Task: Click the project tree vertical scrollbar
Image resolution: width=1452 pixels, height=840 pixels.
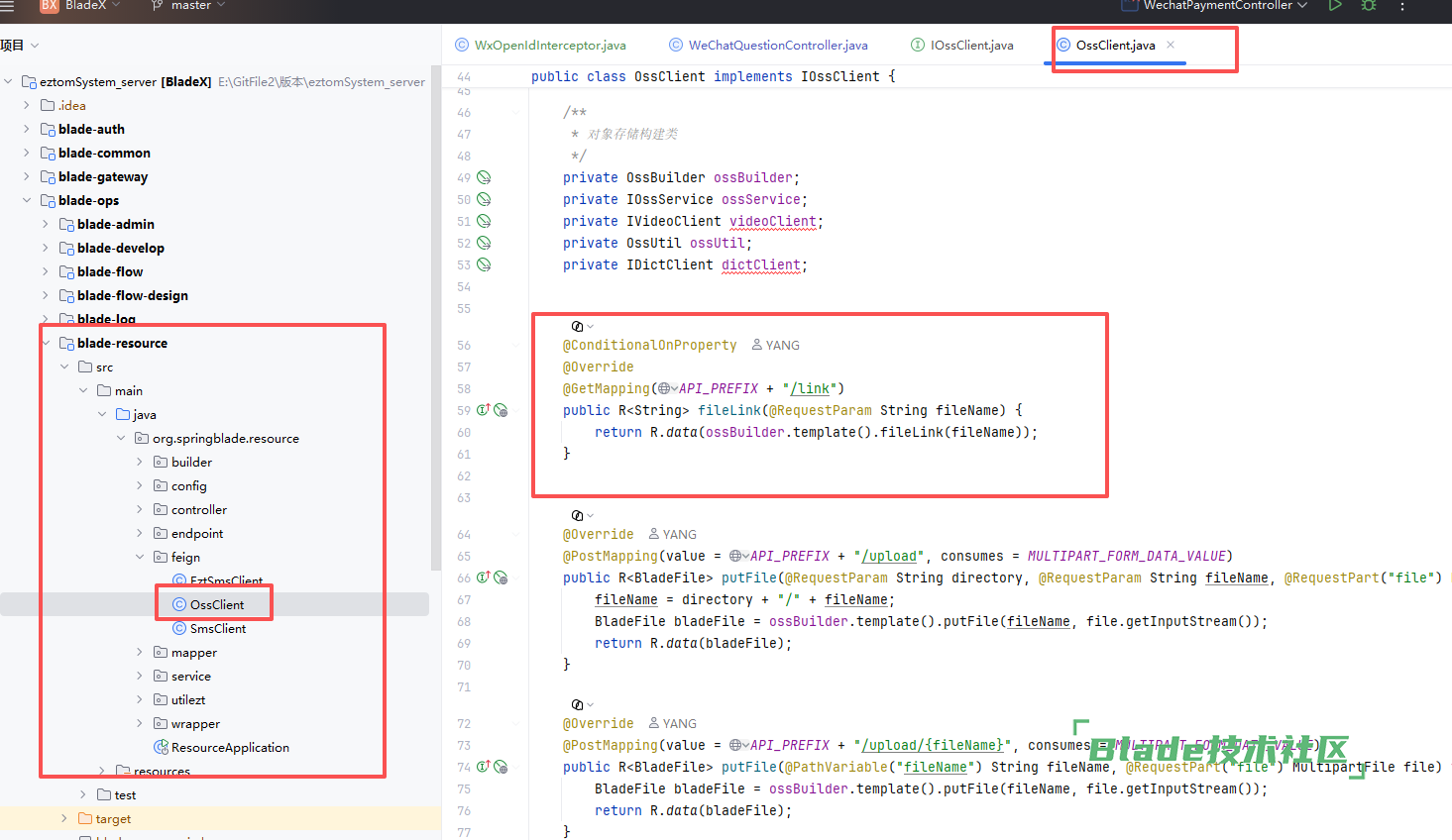Action: click(x=436, y=317)
